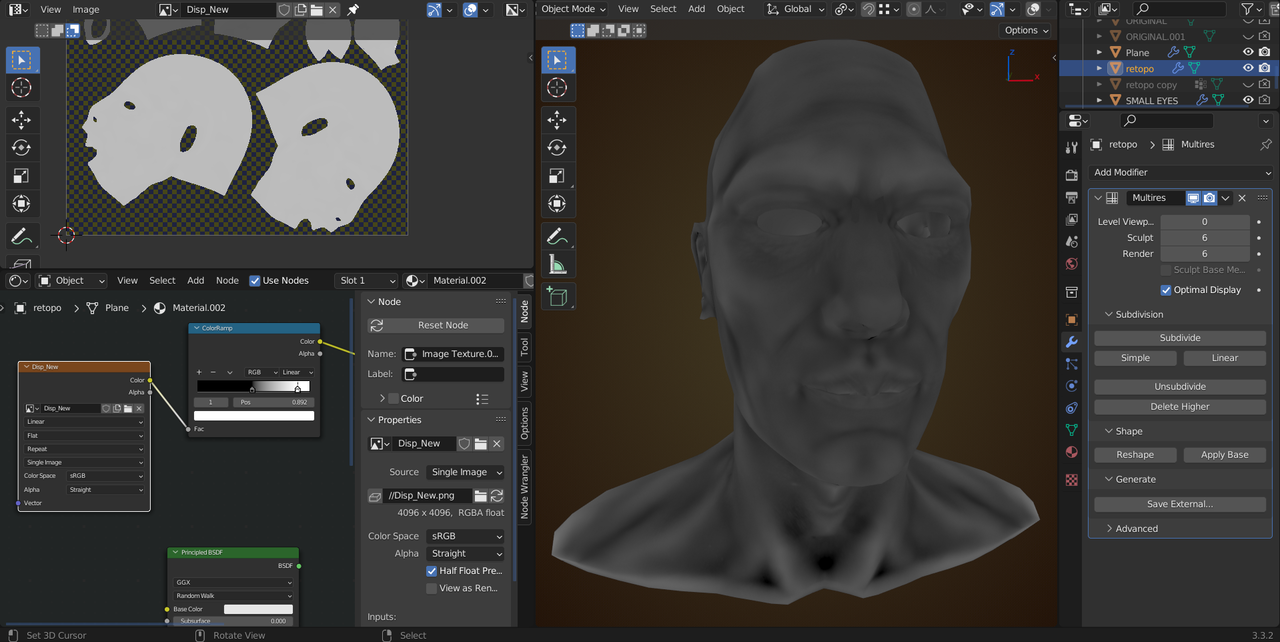Open the Select menu in 3D viewport

pyautogui.click(x=663, y=9)
